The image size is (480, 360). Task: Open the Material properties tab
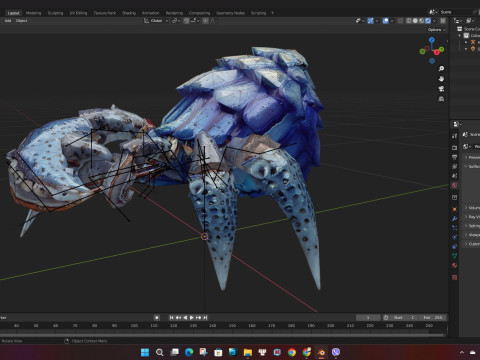454,265
